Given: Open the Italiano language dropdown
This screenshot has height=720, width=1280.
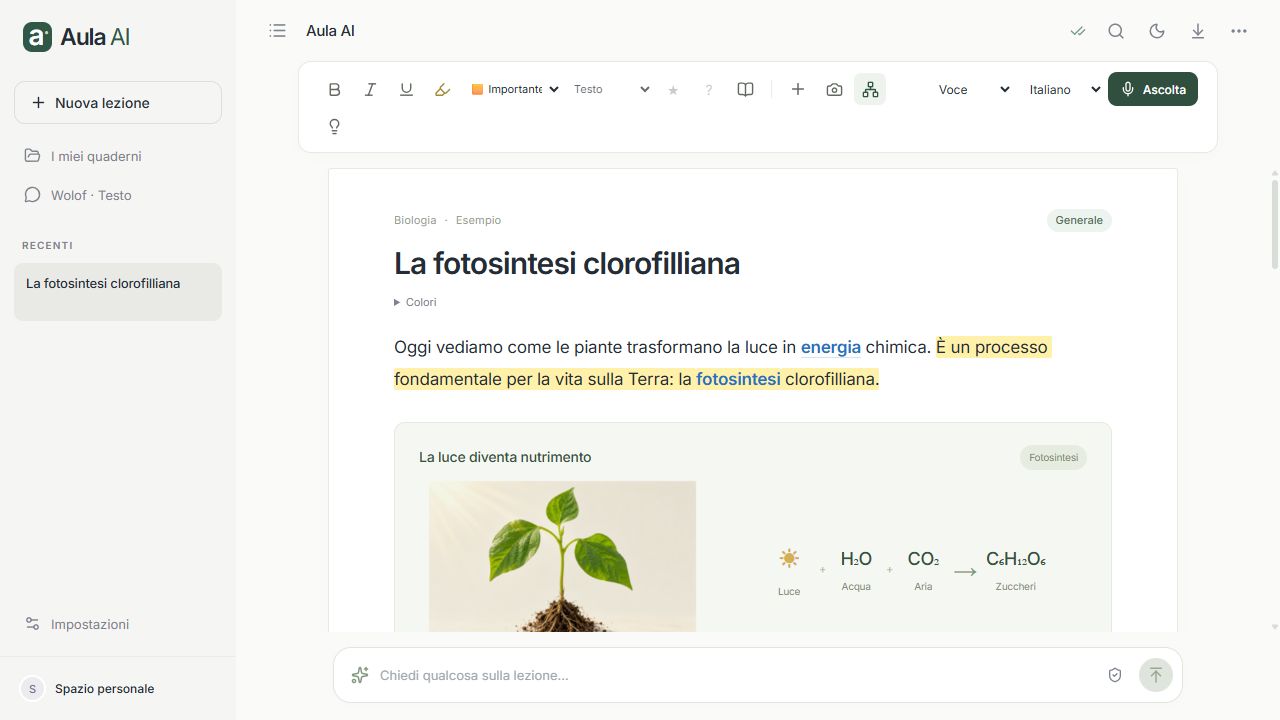Looking at the screenshot, I should (1064, 90).
